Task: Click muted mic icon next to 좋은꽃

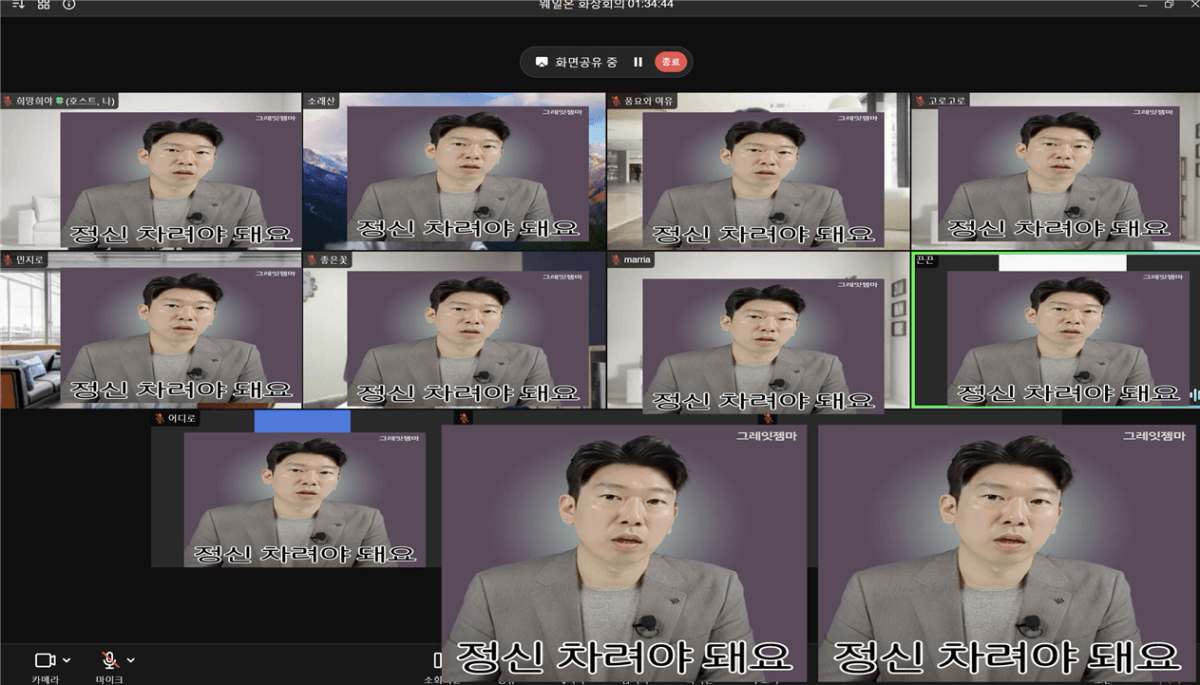Action: (312, 260)
